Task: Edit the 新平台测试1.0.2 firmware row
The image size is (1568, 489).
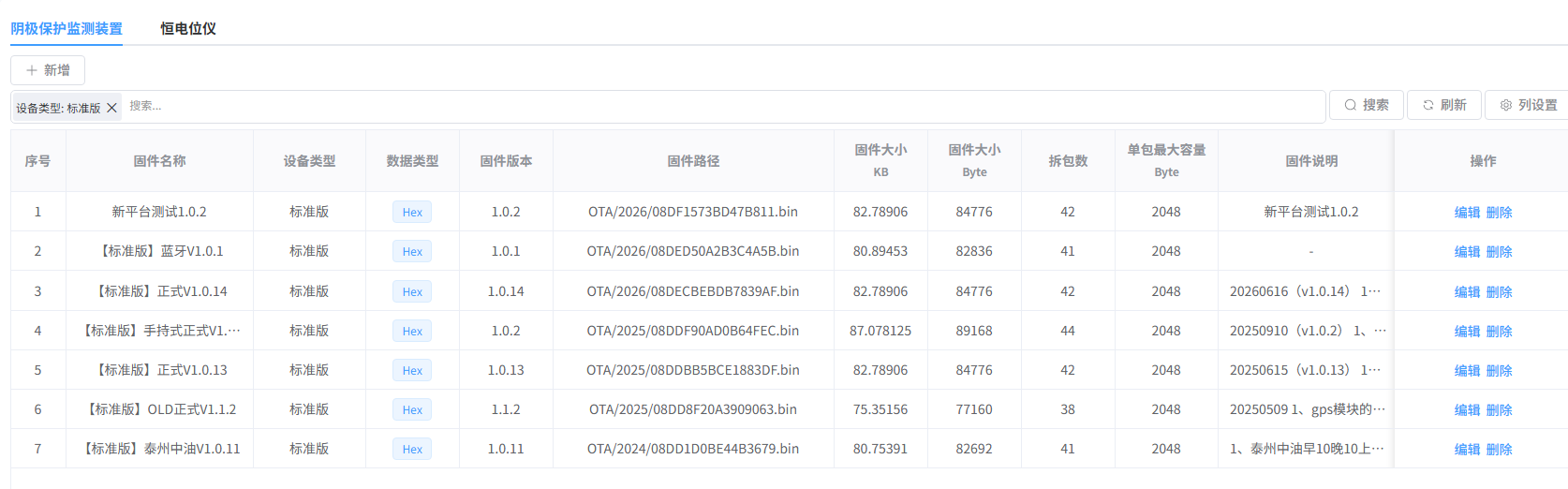Action: tap(1467, 213)
